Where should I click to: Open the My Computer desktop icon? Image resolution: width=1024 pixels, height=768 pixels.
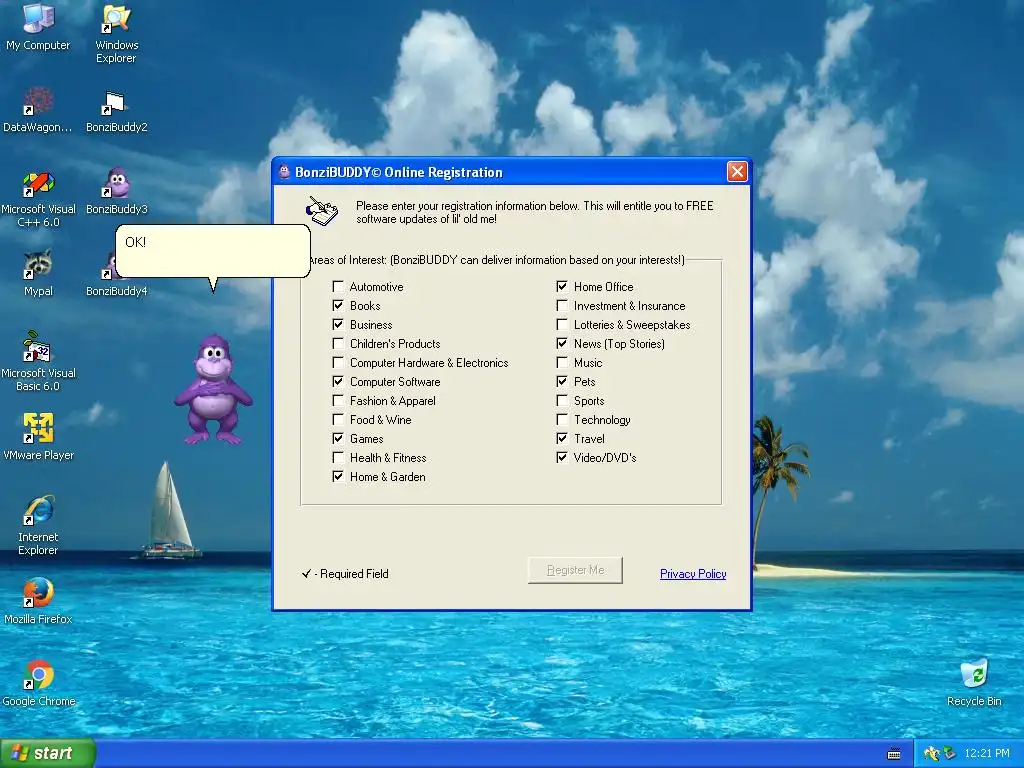tap(38, 26)
